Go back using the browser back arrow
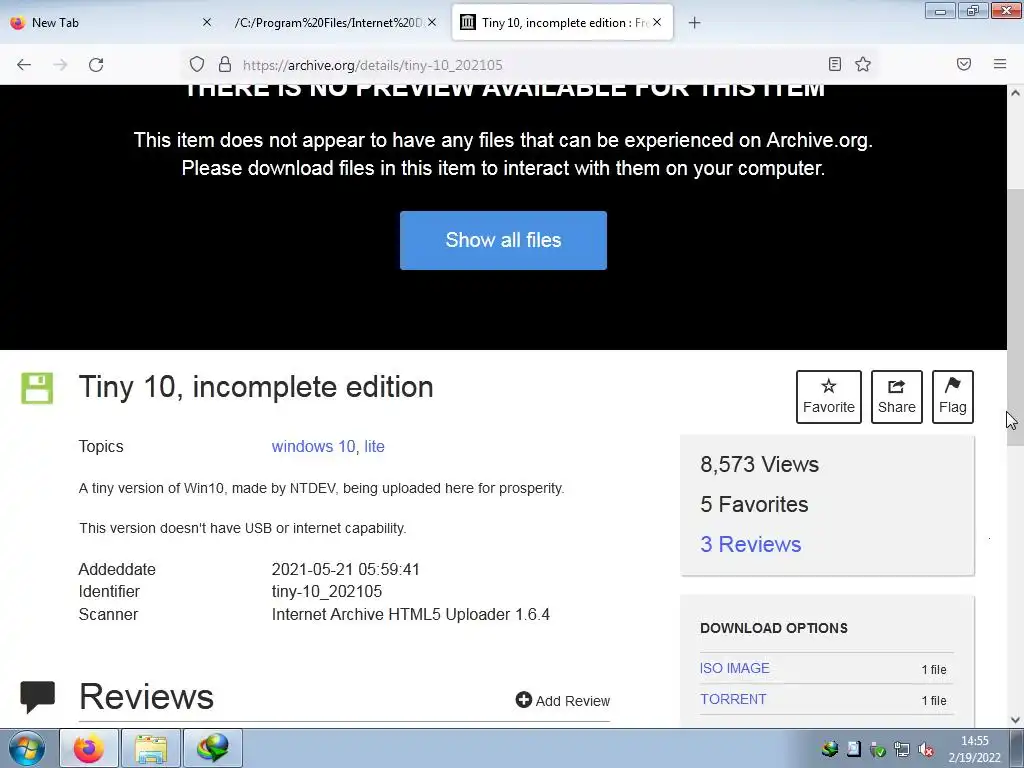 click(24, 65)
